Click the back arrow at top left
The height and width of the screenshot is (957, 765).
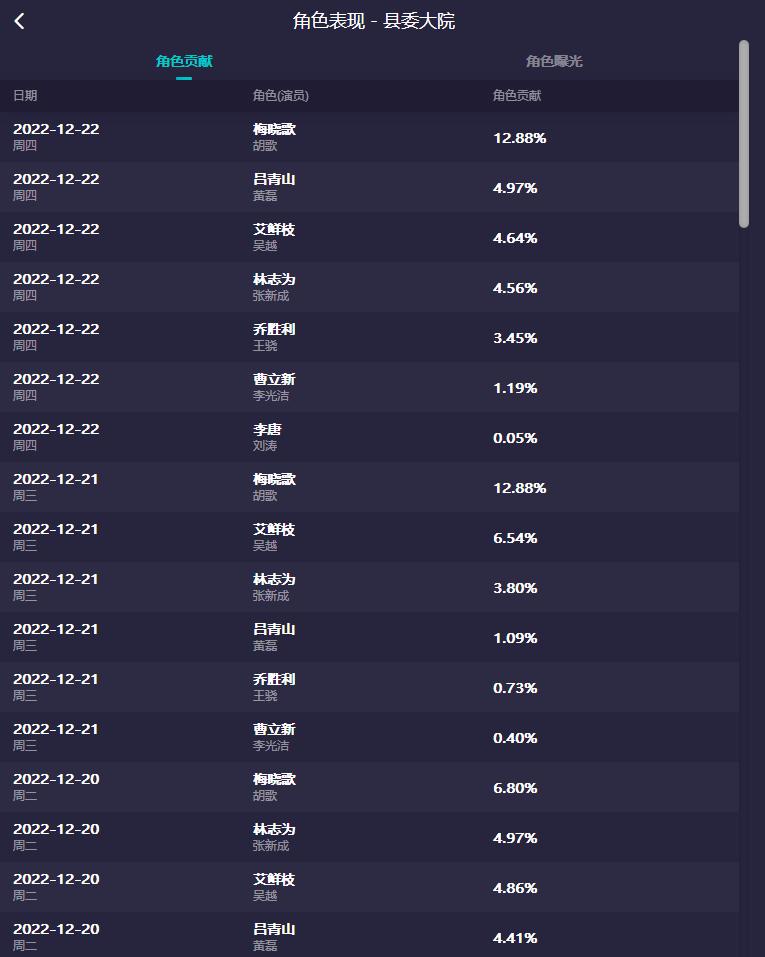point(20,20)
